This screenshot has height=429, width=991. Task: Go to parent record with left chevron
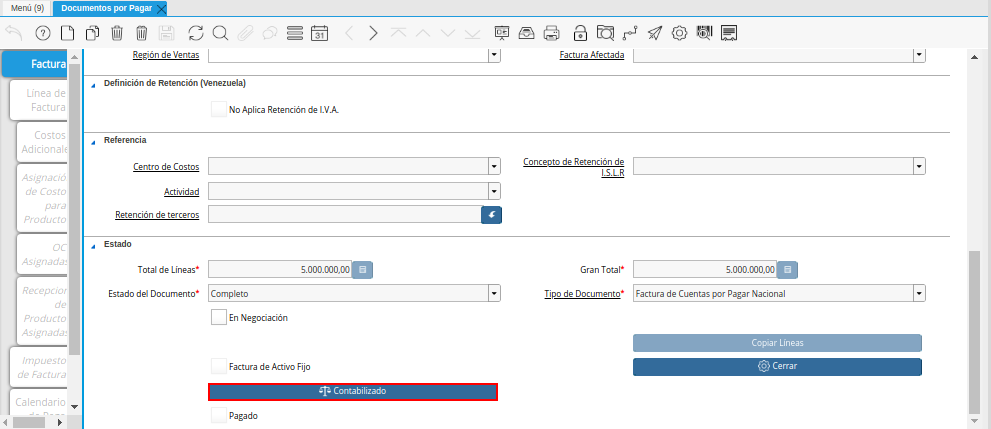[350, 33]
